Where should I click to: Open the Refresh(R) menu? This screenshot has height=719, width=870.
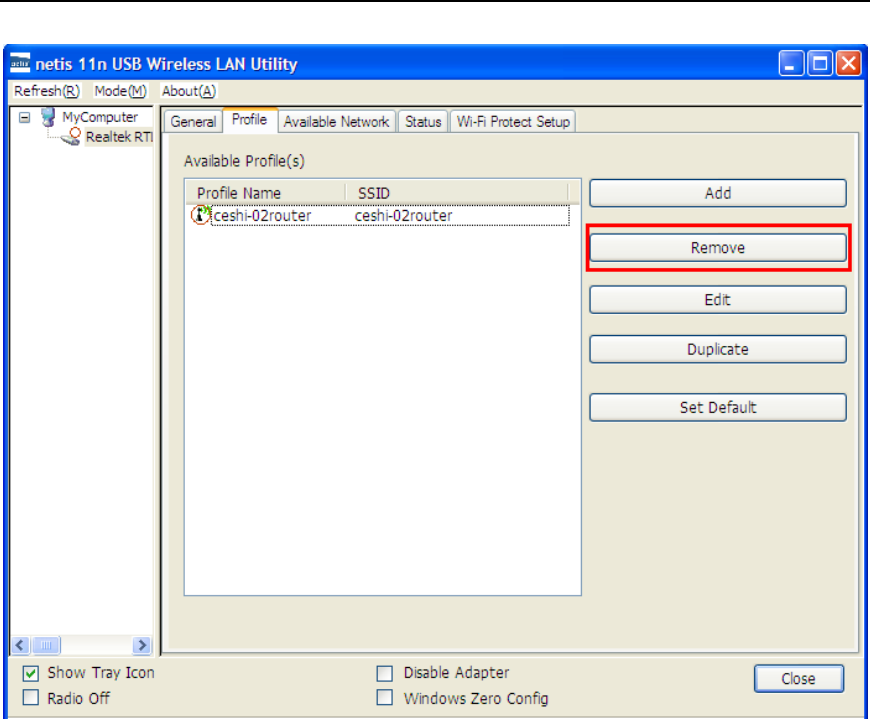tap(47, 91)
